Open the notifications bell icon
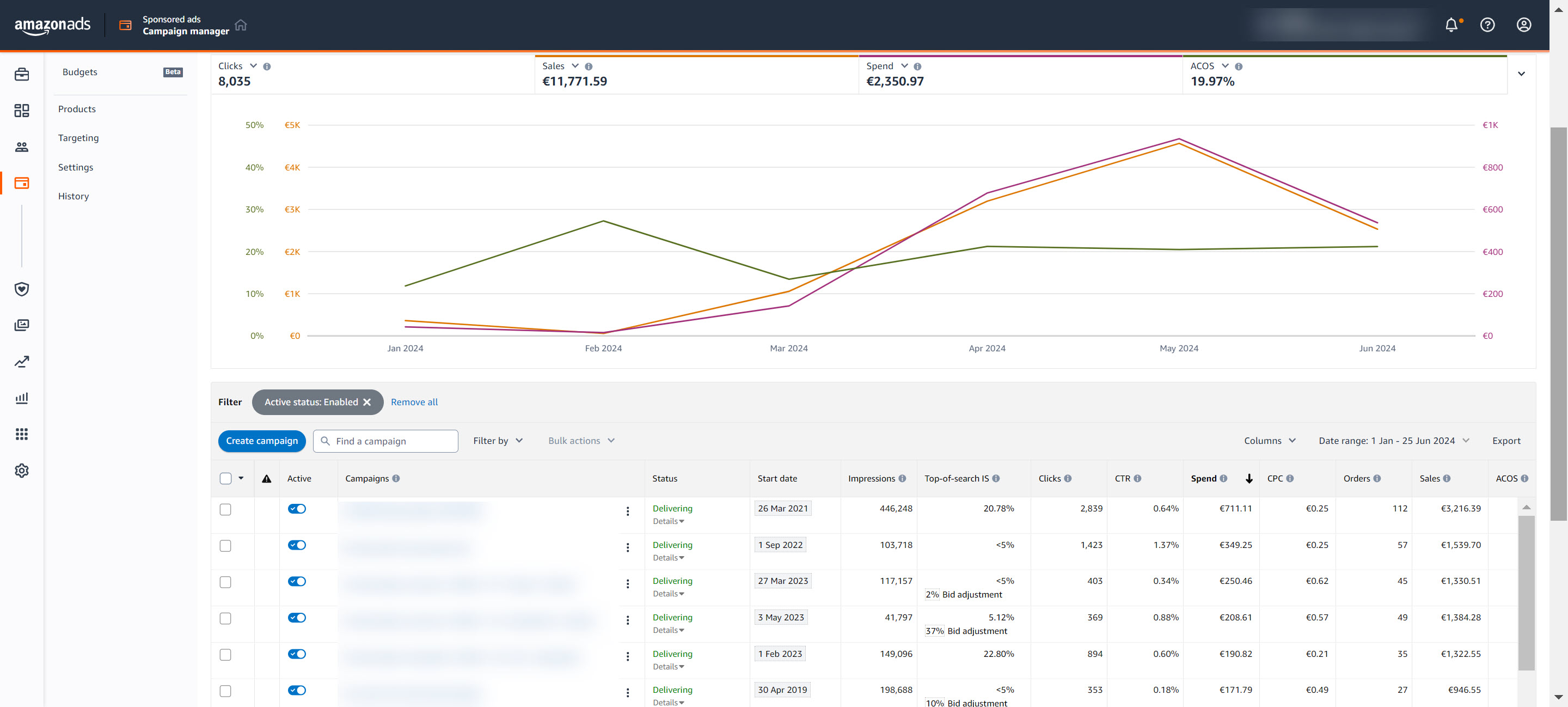The image size is (1568, 707). (1451, 25)
